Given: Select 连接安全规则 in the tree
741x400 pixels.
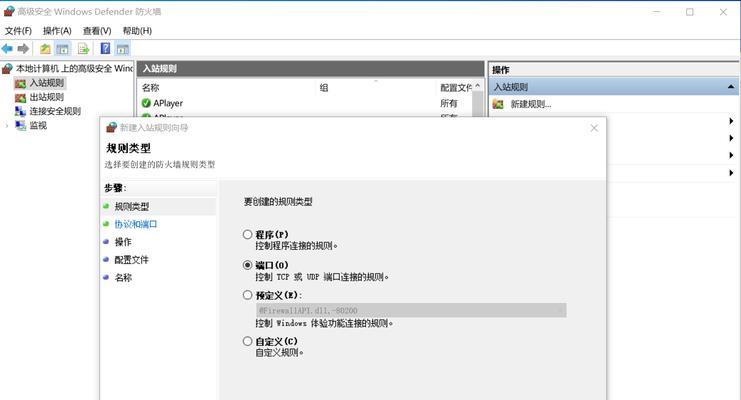Looking at the screenshot, I should point(55,111).
